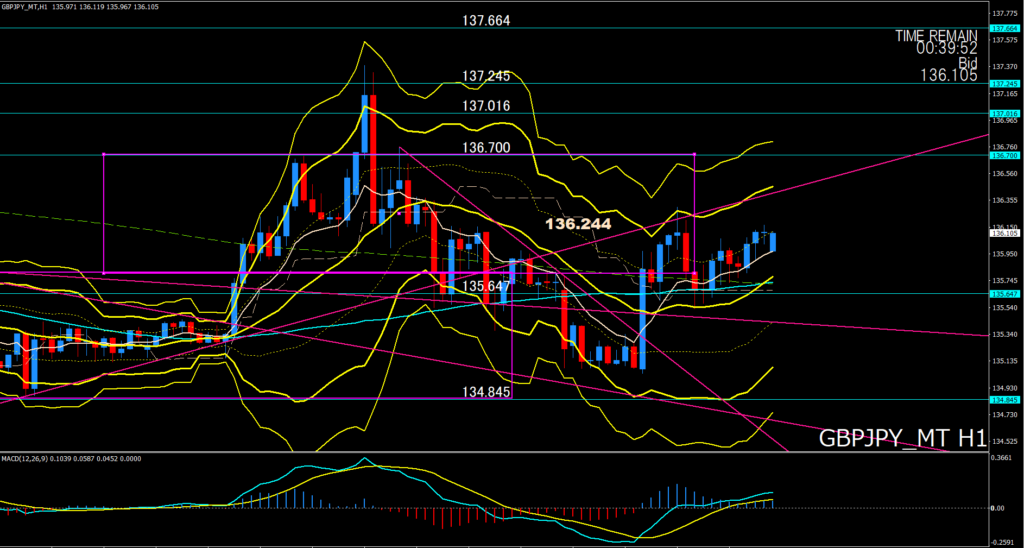Image resolution: width=1024 pixels, height=548 pixels.
Task: Click the Bid label
Action: [968, 62]
